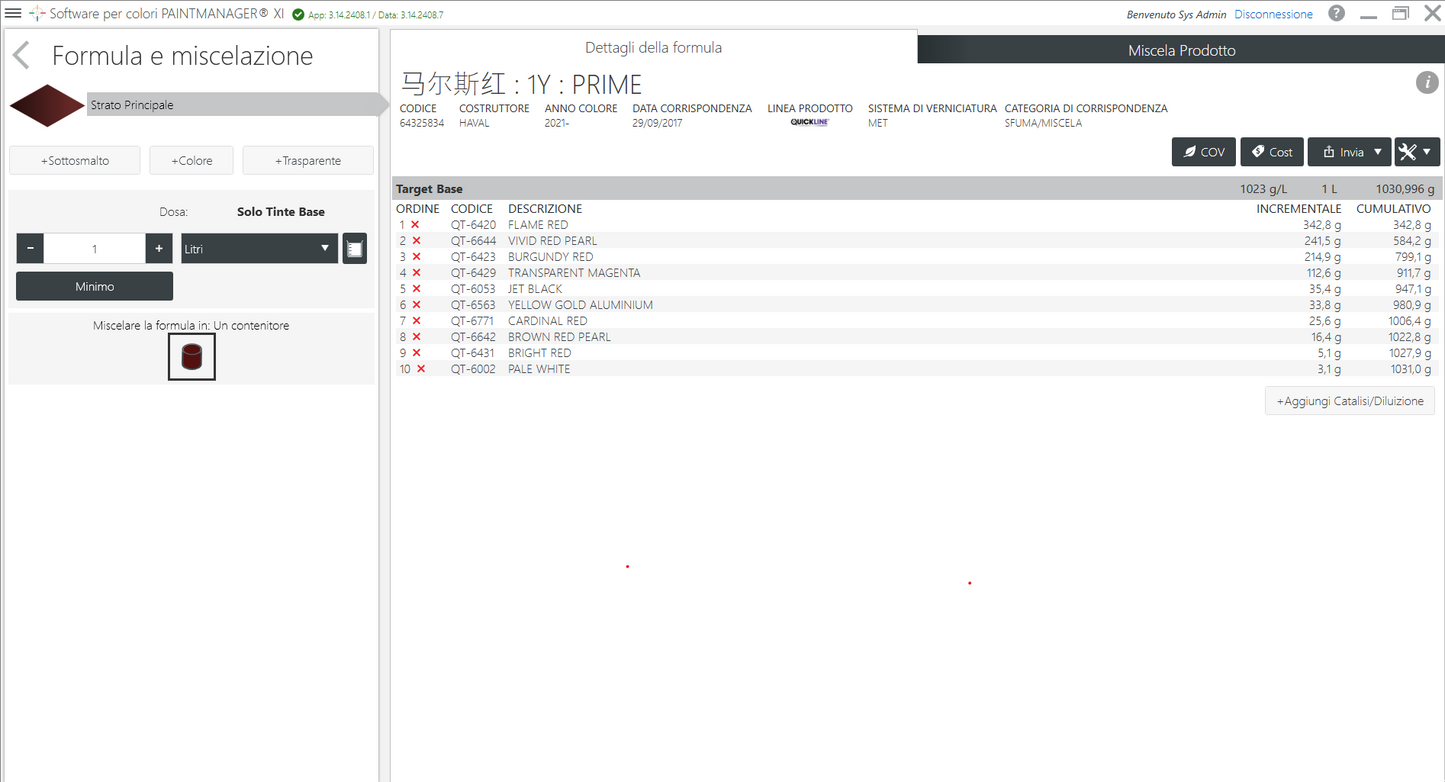Click the +Trasparente button
The image size is (1445, 782).
pyautogui.click(x=308, y=160)
